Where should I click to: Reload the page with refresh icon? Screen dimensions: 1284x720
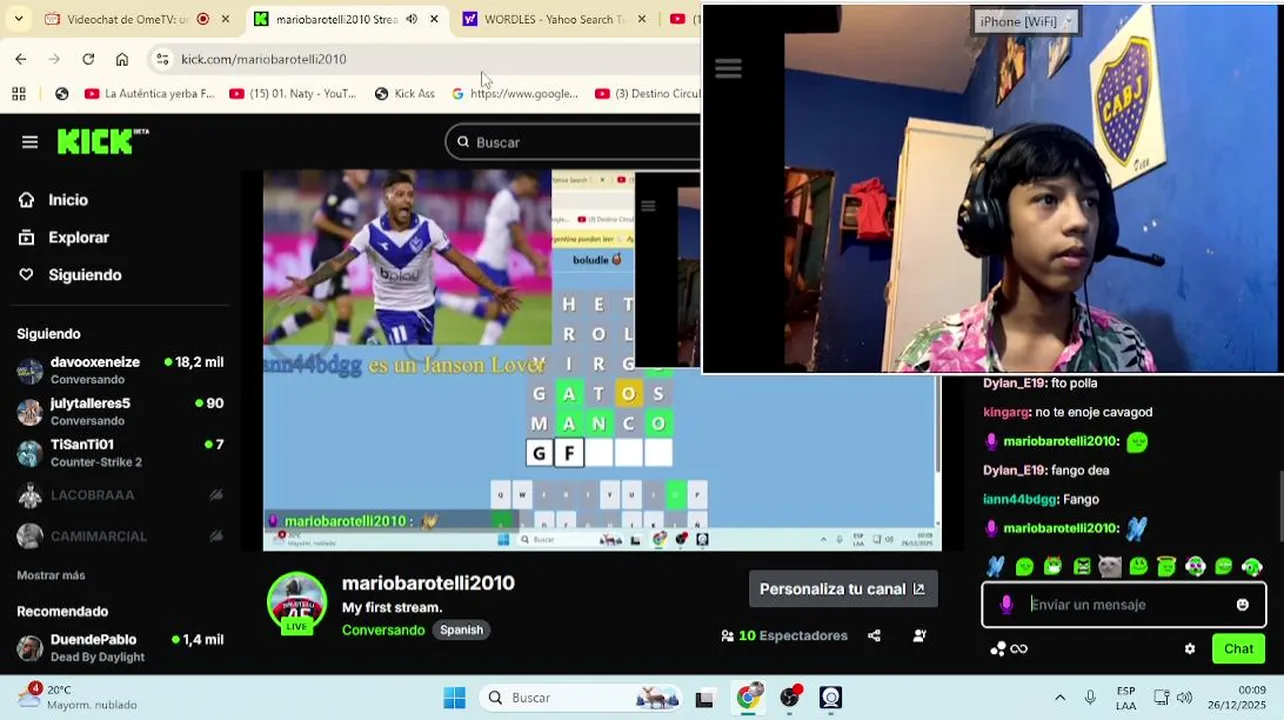click(x=88, y=59)
